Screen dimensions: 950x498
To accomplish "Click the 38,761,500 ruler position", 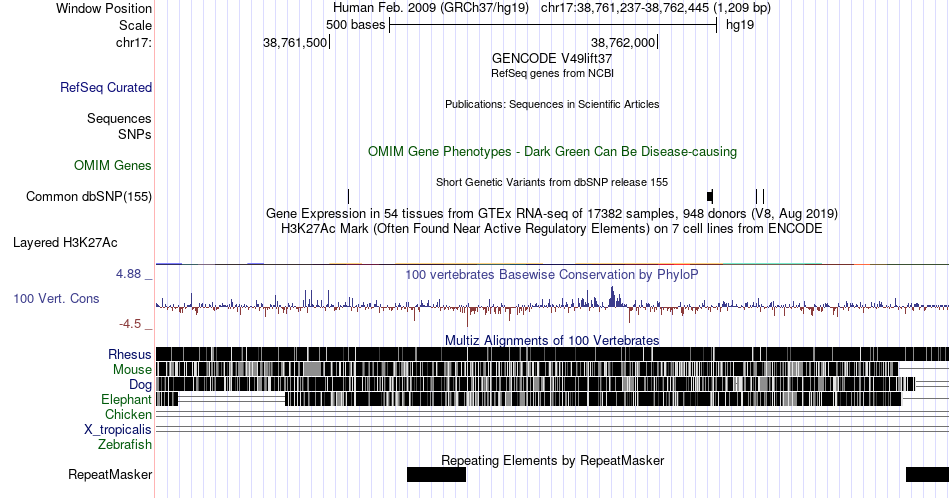I will (294, 42).
